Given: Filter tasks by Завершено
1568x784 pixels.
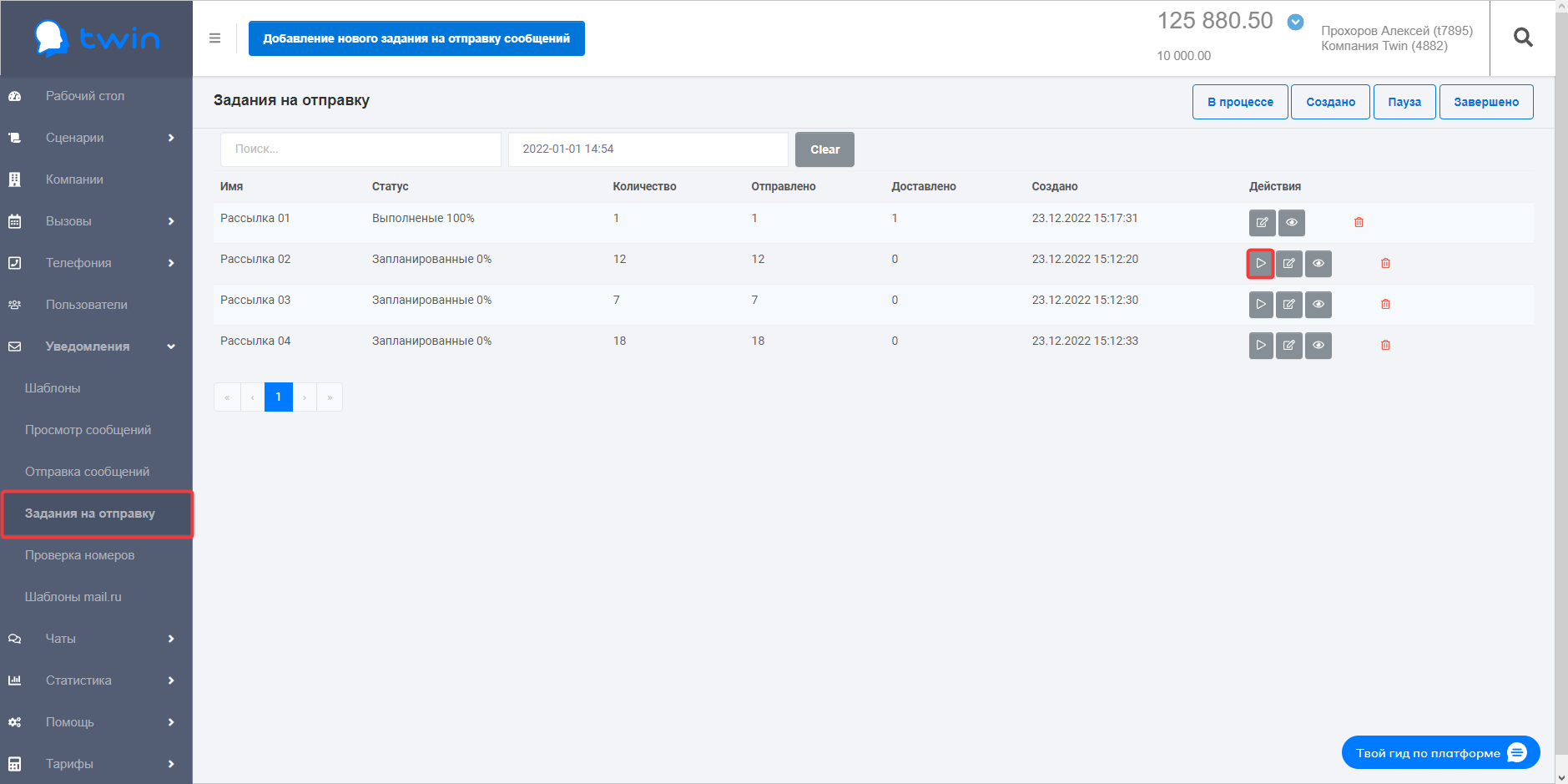Looking at the screenshot, I should pyautogui.click(x=1486, y=102).
